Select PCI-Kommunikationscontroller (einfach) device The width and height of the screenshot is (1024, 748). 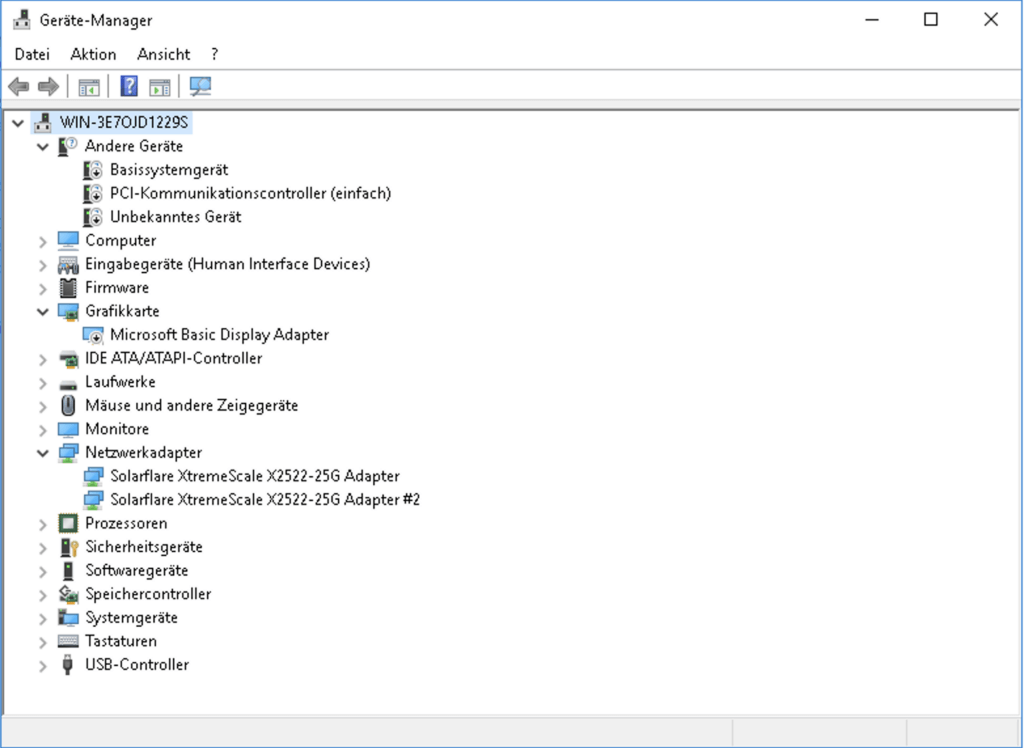pos(250,193)
